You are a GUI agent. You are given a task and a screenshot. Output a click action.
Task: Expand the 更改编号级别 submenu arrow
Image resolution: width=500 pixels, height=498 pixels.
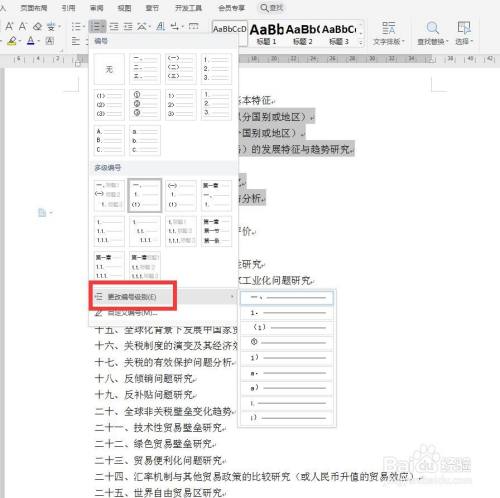(x=232, y=296)
